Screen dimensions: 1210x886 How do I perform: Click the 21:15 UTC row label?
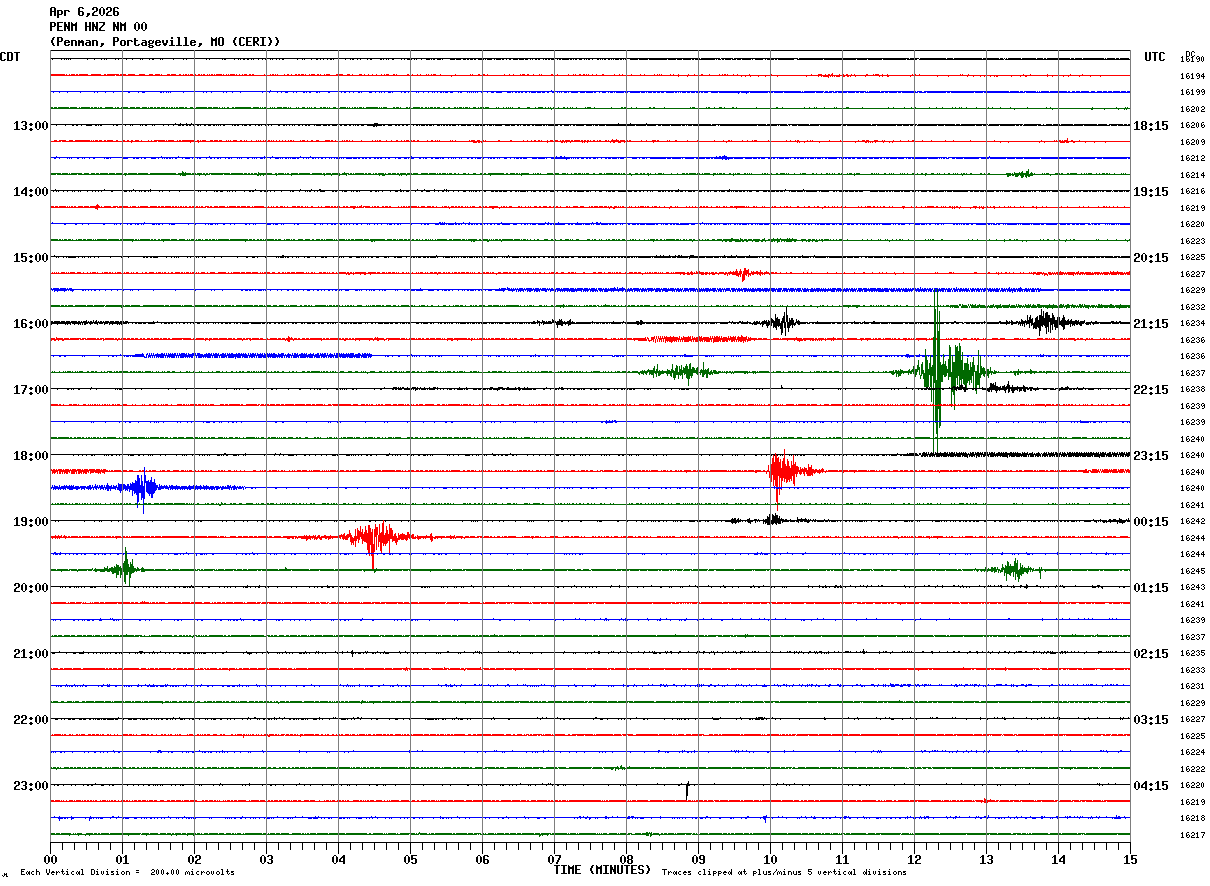point(1151,324)
